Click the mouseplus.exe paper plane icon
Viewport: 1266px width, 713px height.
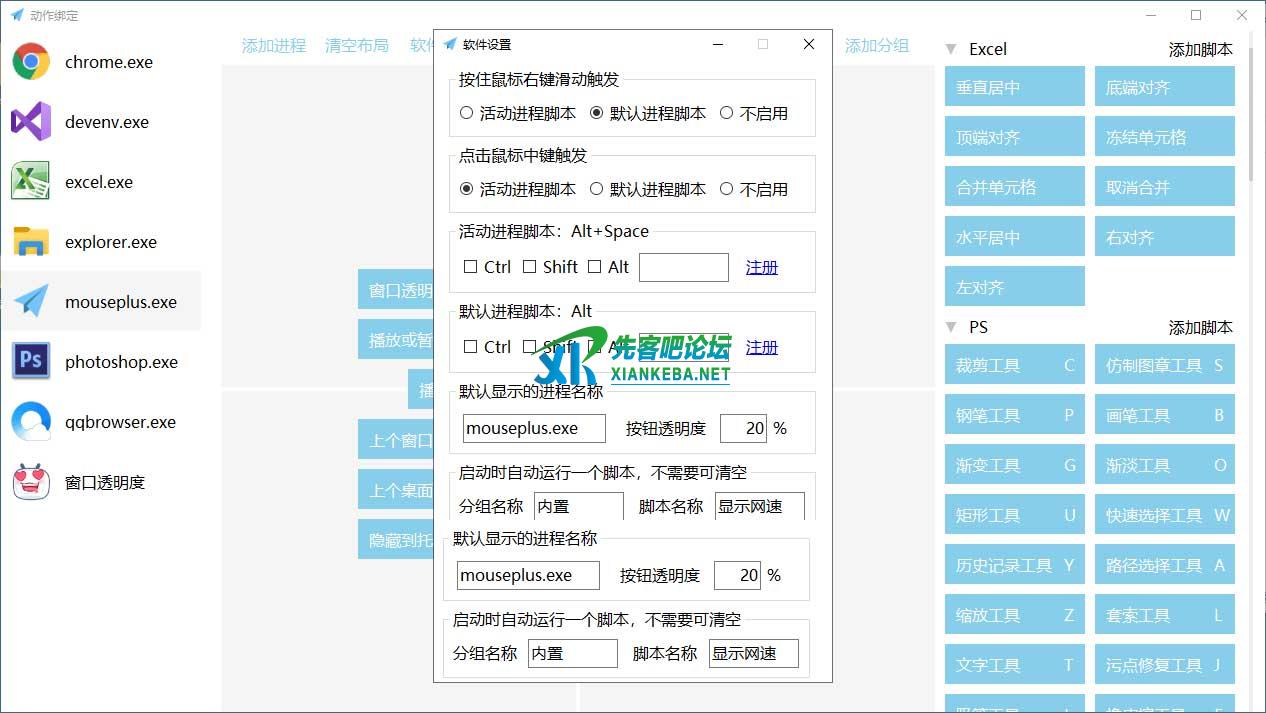[x=31, y=302]
